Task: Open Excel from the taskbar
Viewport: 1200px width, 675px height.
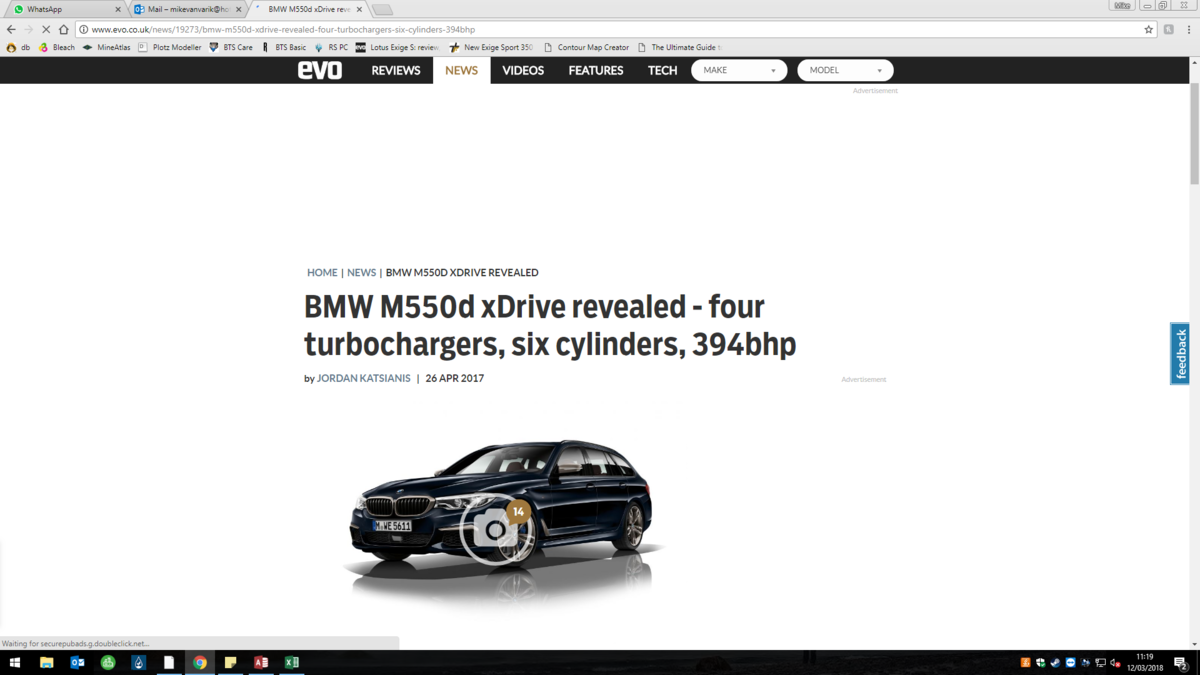Action: click(292, 663)
